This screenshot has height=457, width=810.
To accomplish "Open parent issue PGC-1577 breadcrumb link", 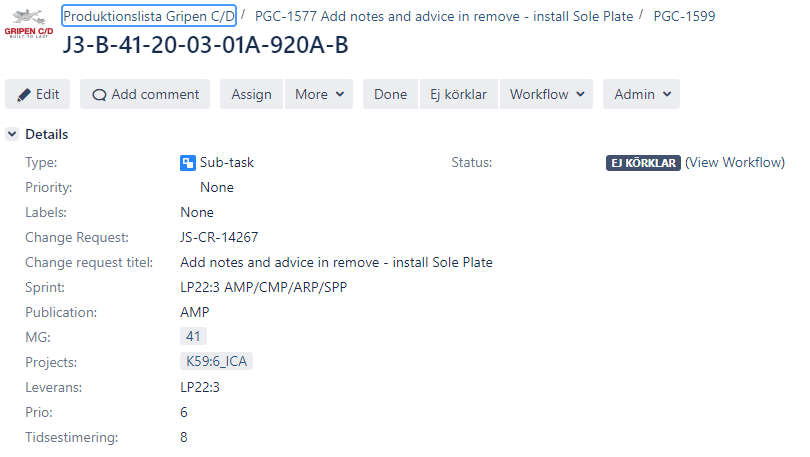I will click(x=444, y=17).
